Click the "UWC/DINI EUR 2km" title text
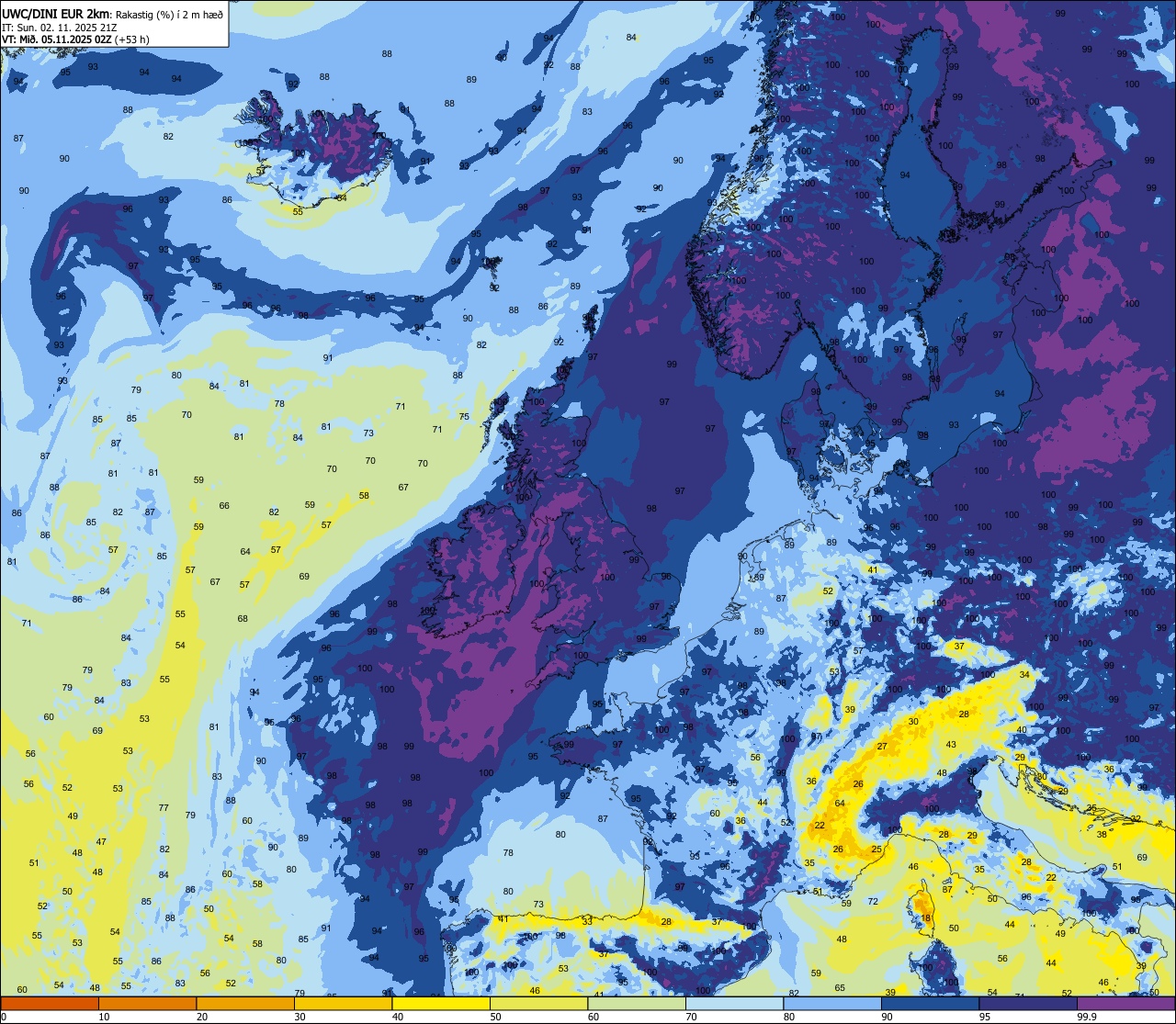Screen dimensions: 1176x1024 point(56,14)
